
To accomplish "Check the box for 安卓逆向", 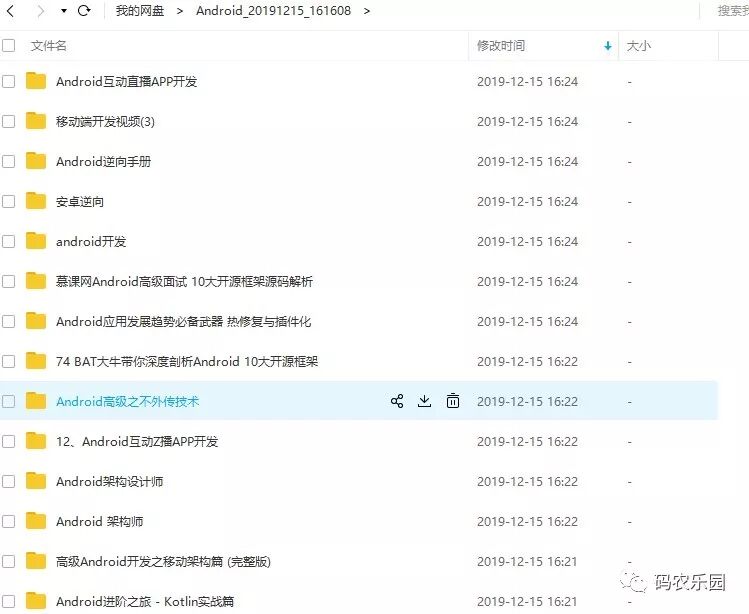I will [x=9, y=202].
